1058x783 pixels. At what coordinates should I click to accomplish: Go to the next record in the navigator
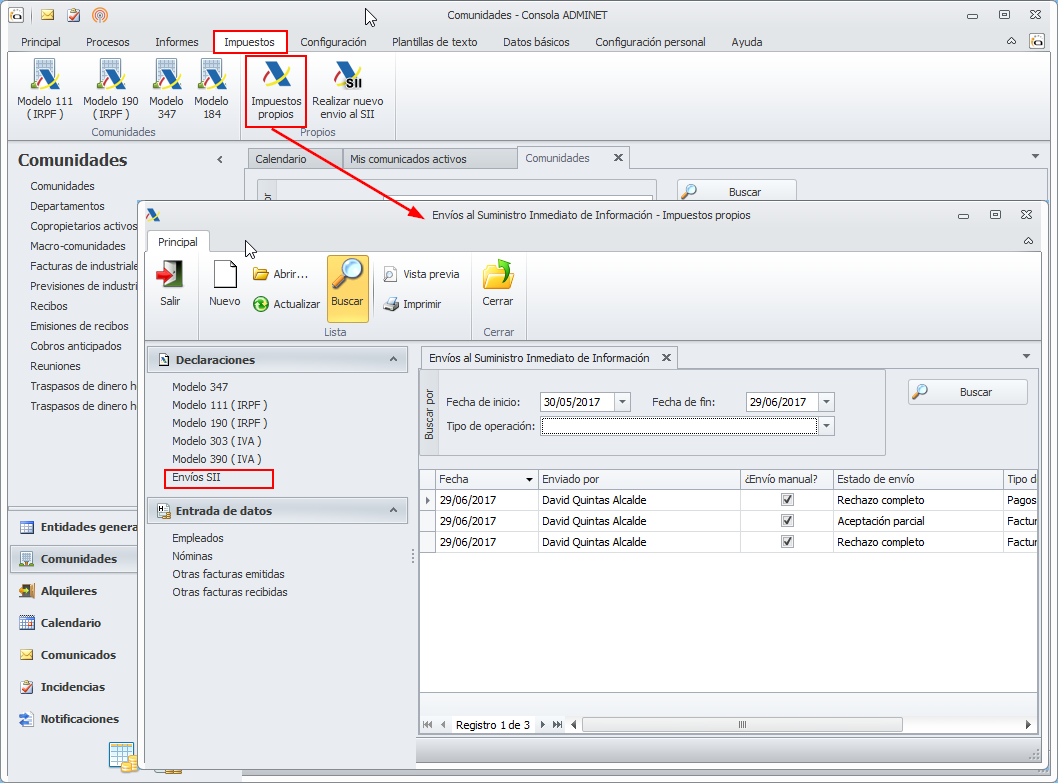542,725
